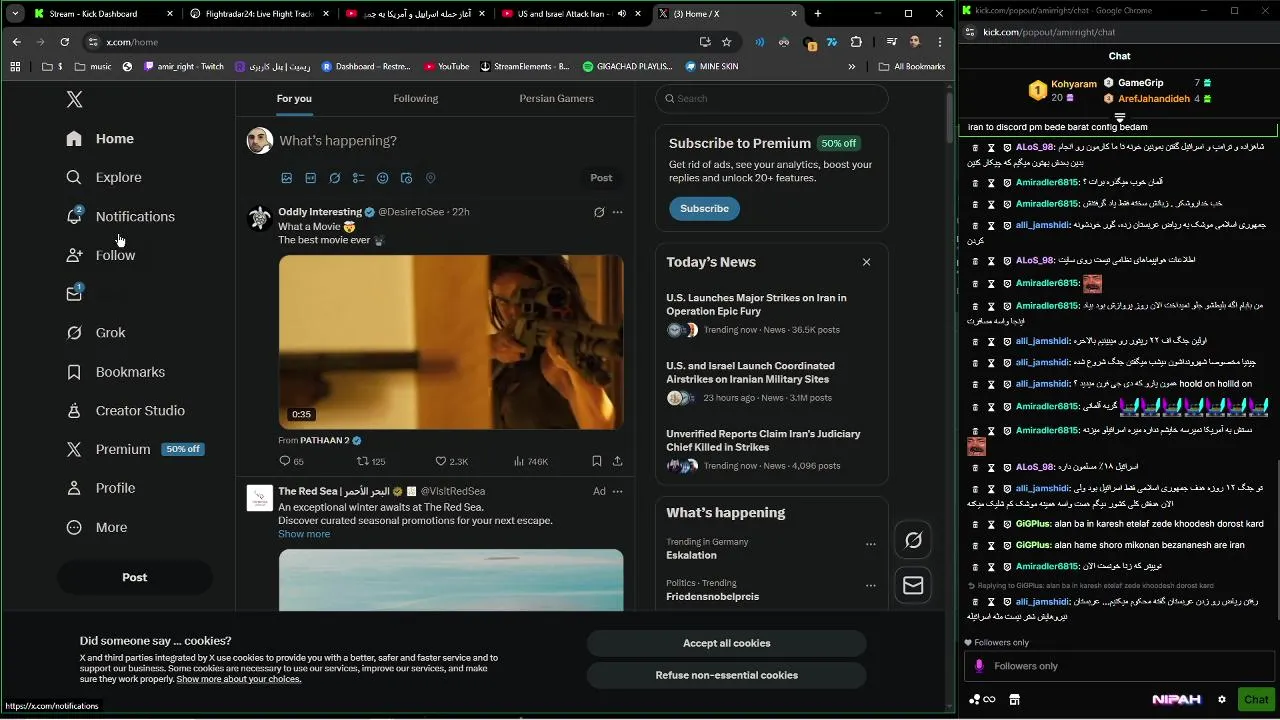Viewport: 1280px width, 720px height.
Task: Switch to the Following tab
Action: tap(415, 98)
